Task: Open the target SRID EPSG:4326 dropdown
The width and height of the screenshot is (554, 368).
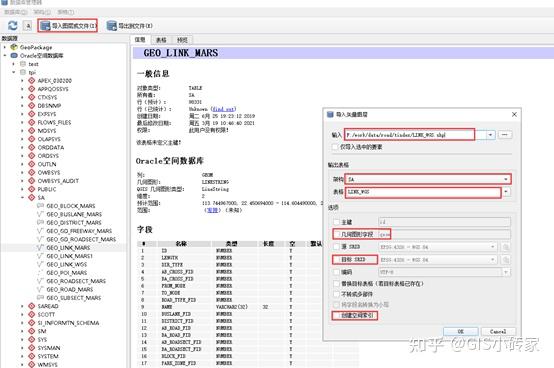Action: click(437, 260)
